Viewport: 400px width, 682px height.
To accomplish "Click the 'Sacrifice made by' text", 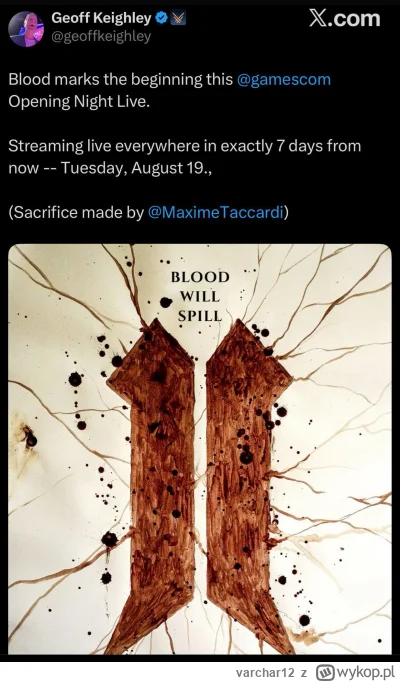I will click(76, 212).
